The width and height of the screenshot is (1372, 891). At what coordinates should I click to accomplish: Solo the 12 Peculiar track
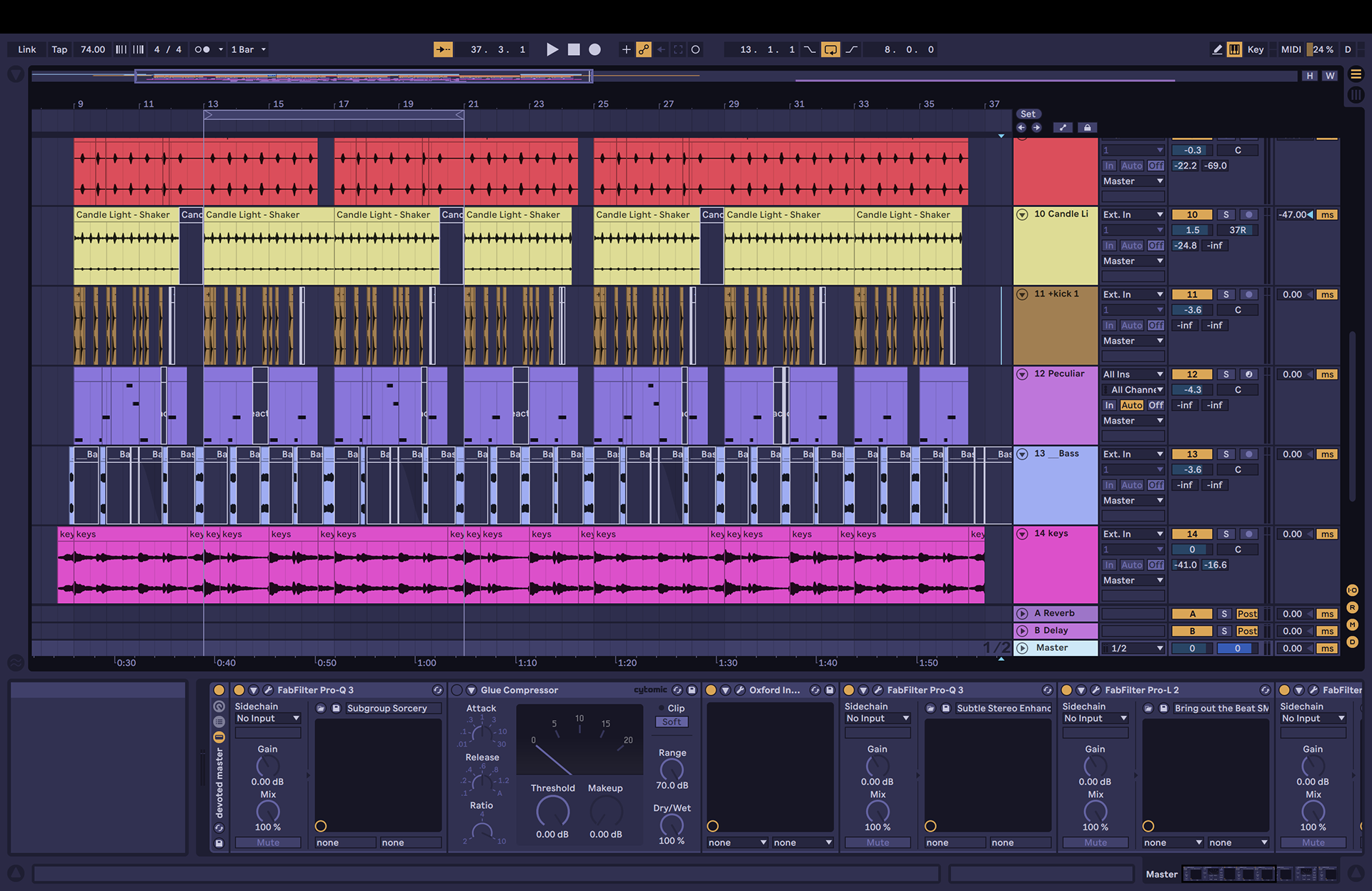click(1226, 374)
